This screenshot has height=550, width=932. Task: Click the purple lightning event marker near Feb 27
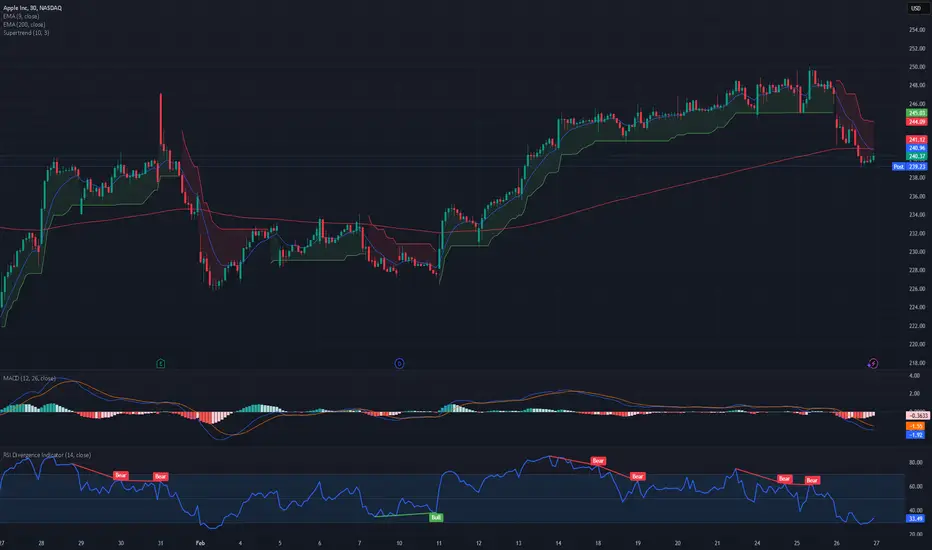[873, 363]
